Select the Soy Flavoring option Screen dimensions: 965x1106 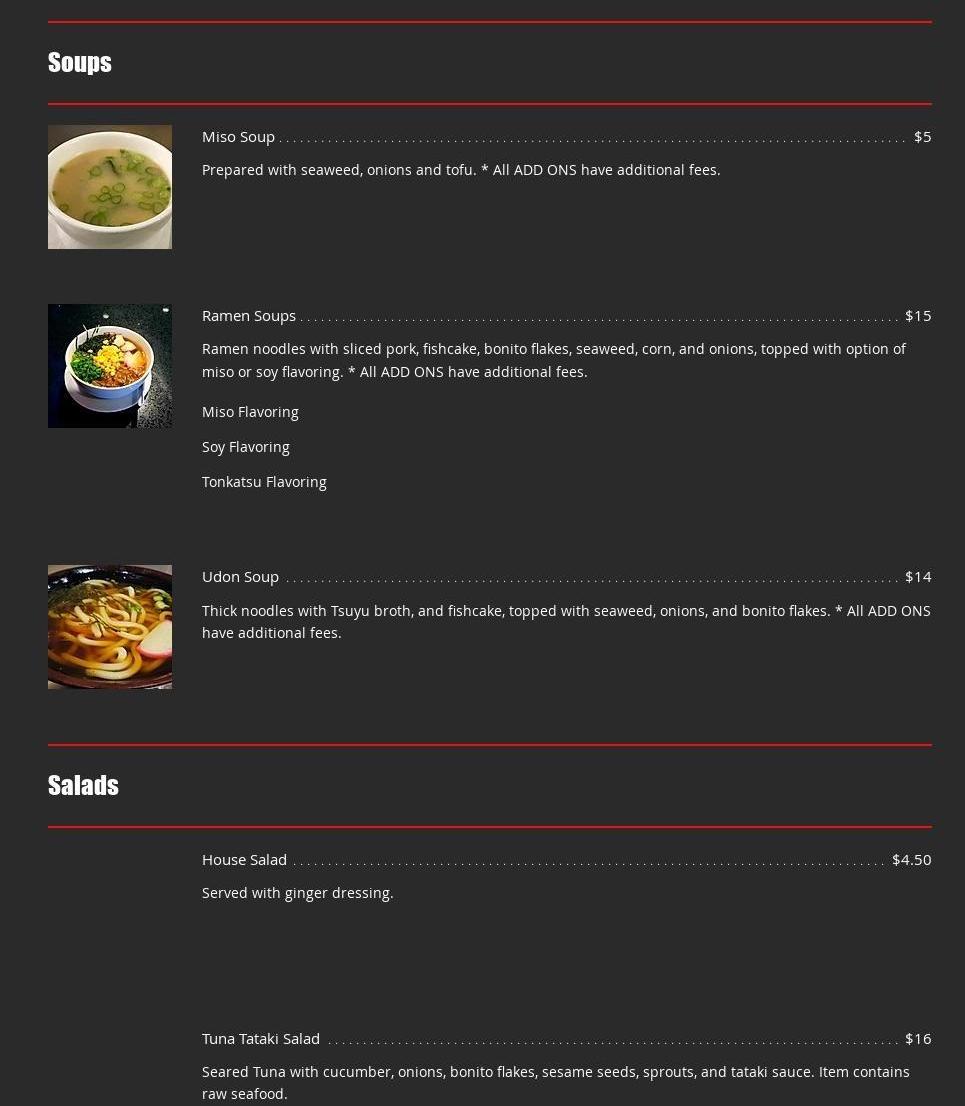(245, 447)
